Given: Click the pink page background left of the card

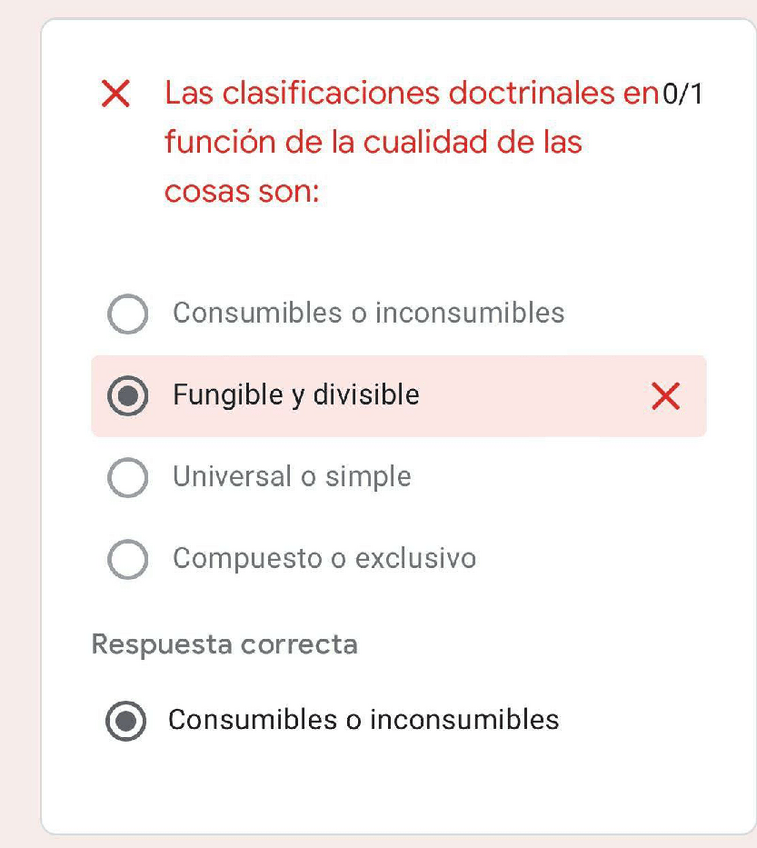Looking at the screenshot, I should point(18,420).
